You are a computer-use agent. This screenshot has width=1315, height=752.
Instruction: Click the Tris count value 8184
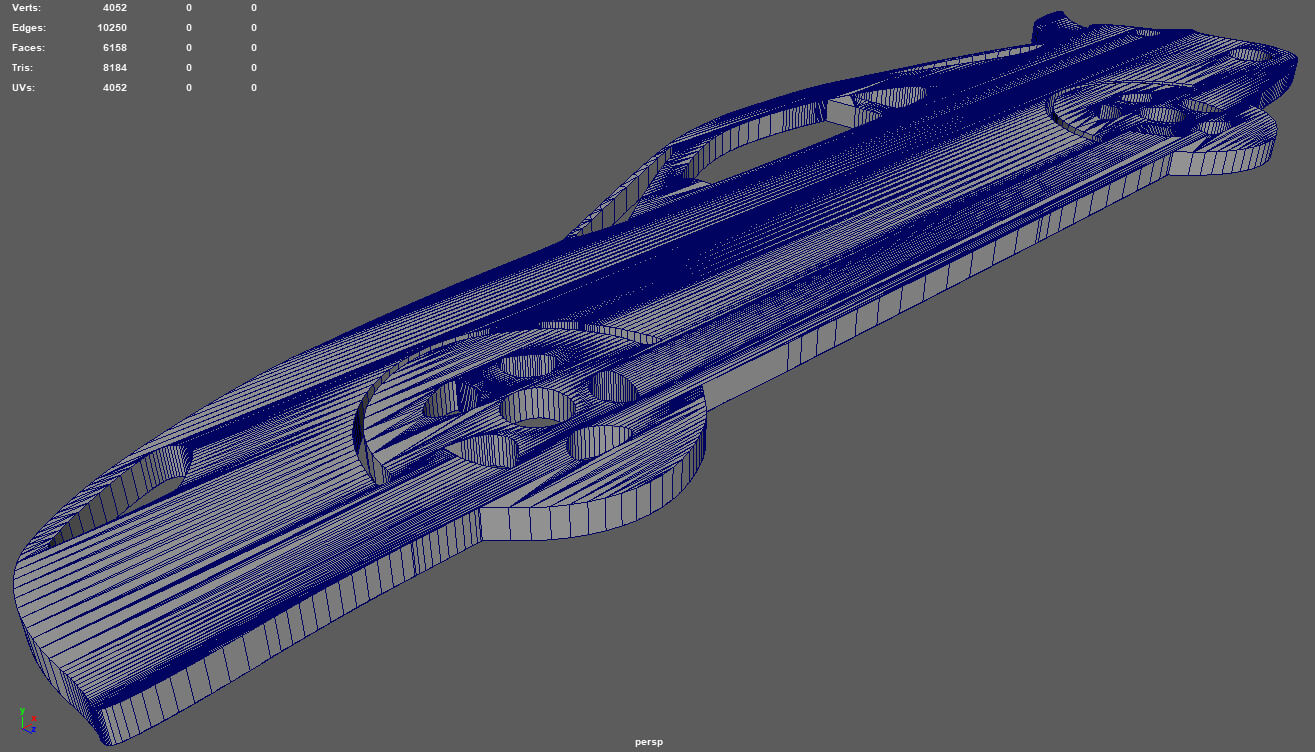click(114, 68)
